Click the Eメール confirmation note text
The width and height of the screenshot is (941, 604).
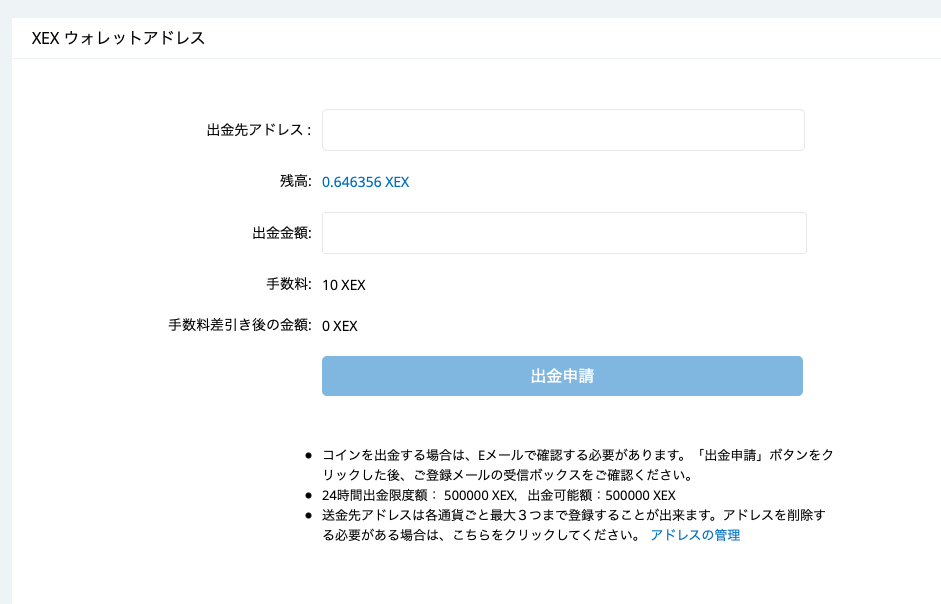click(x=578, y=465)
